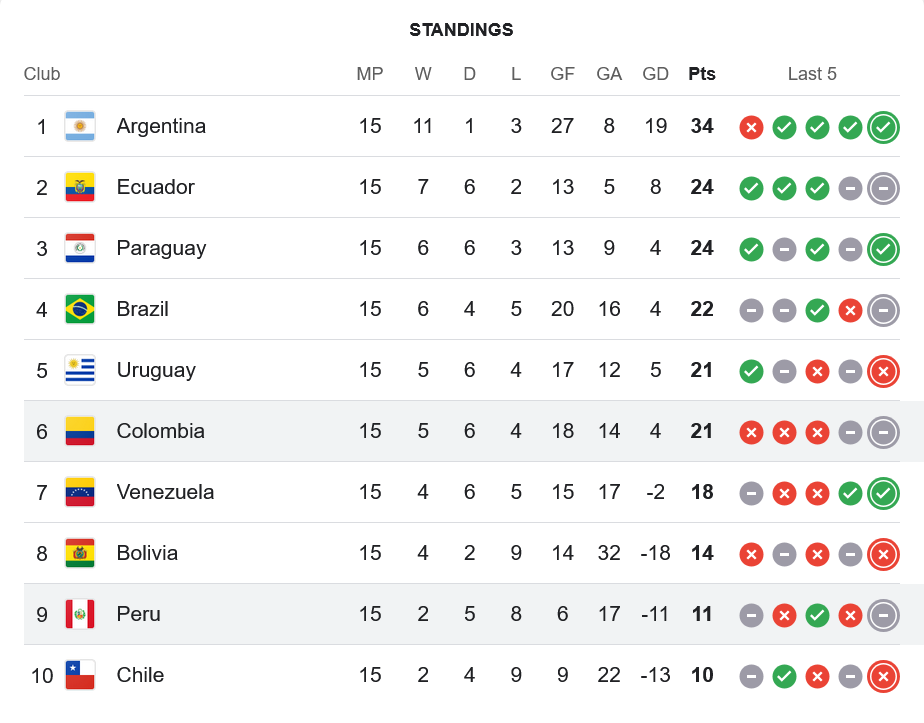Click the Bolivia flag icon

click(x=80, y=554)
